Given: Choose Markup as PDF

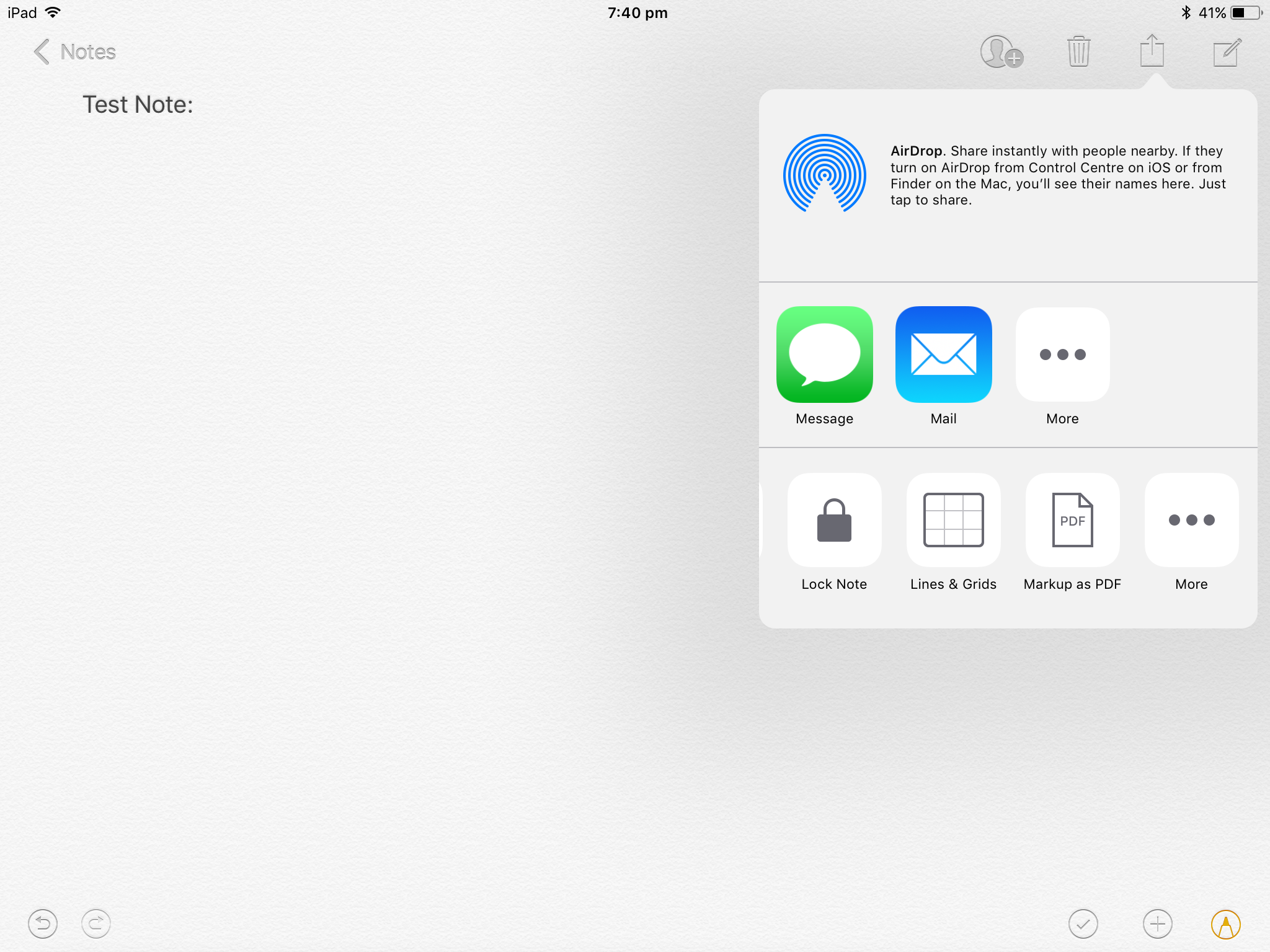Looking at the screenshot, I should pyautogui.click(x=1072, y=520).
